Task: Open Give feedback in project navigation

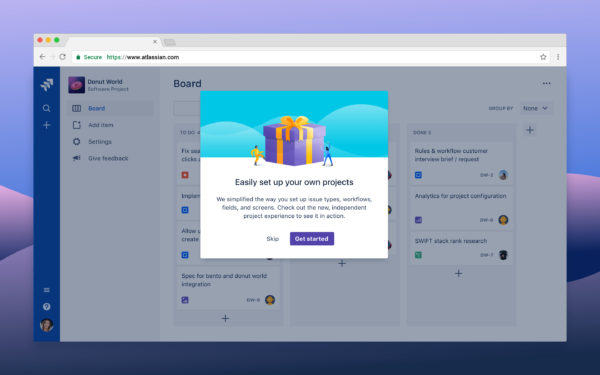Action: click(x=111, y=158)
